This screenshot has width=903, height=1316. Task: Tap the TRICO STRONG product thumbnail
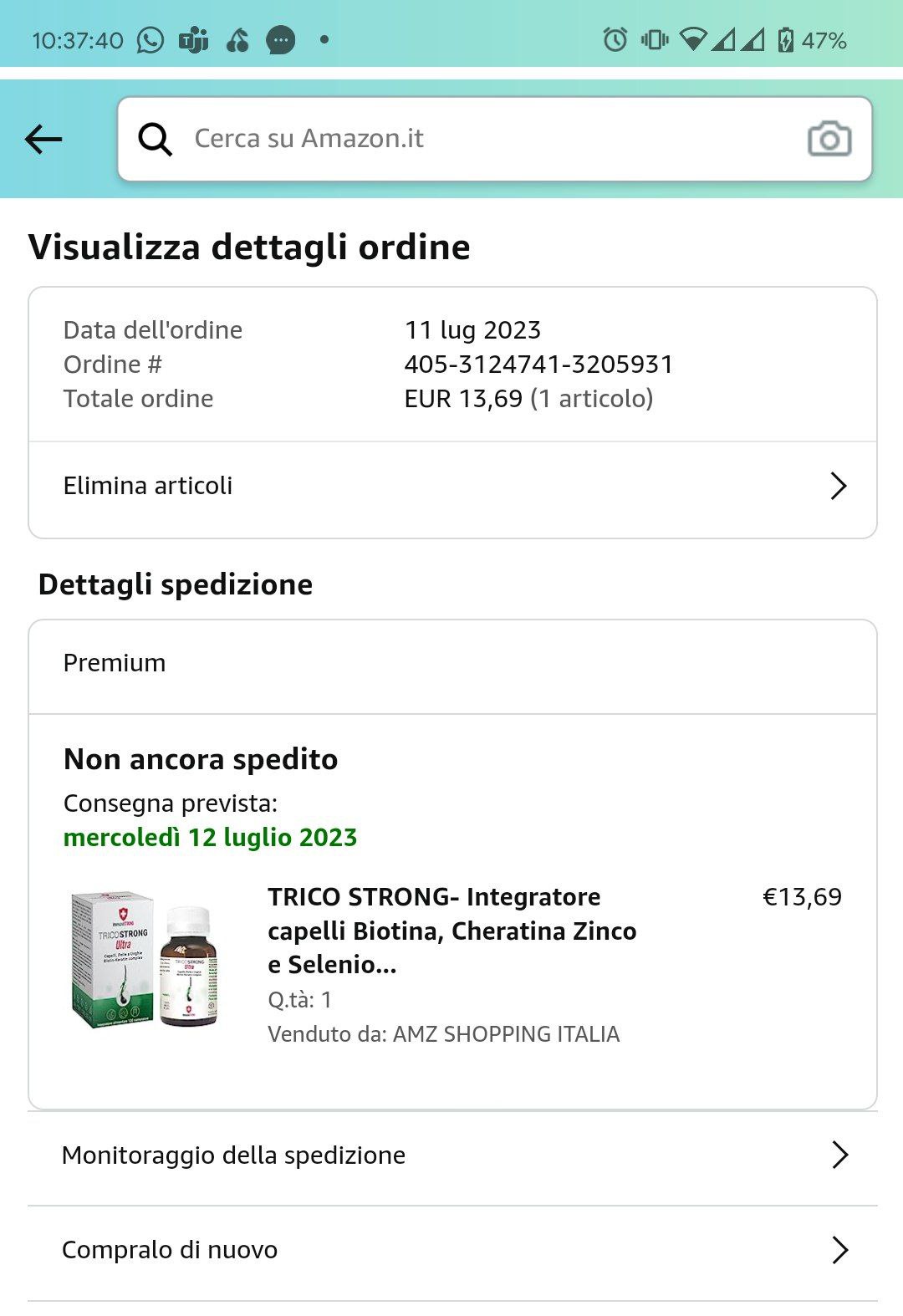(146, 959)
